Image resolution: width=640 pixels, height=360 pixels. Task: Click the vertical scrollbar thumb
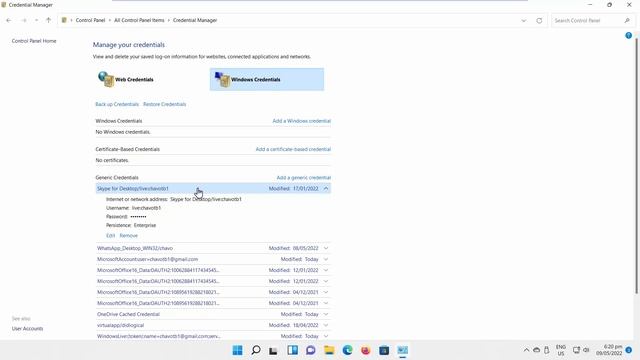point(636,165)
